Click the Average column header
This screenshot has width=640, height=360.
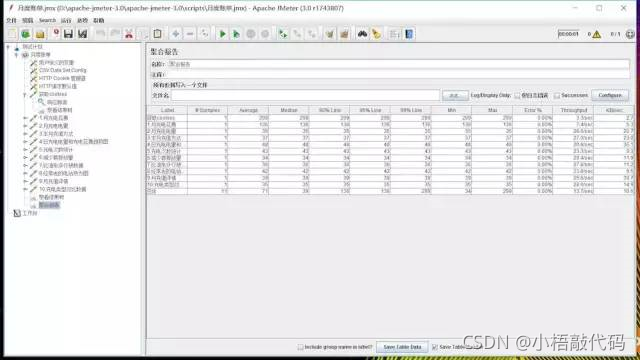[x=248, y=111]
